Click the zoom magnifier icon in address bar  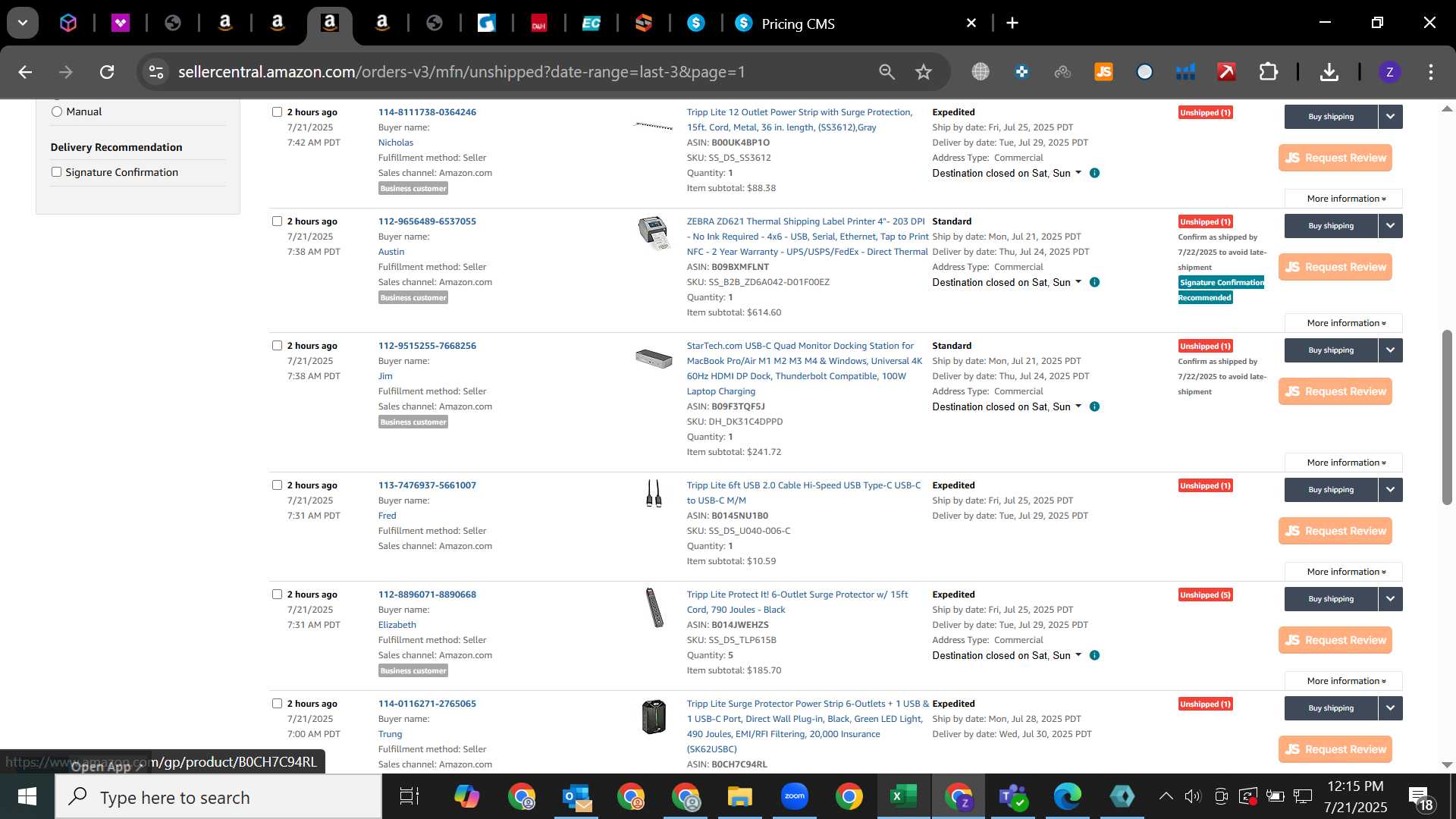pos(886,72)
